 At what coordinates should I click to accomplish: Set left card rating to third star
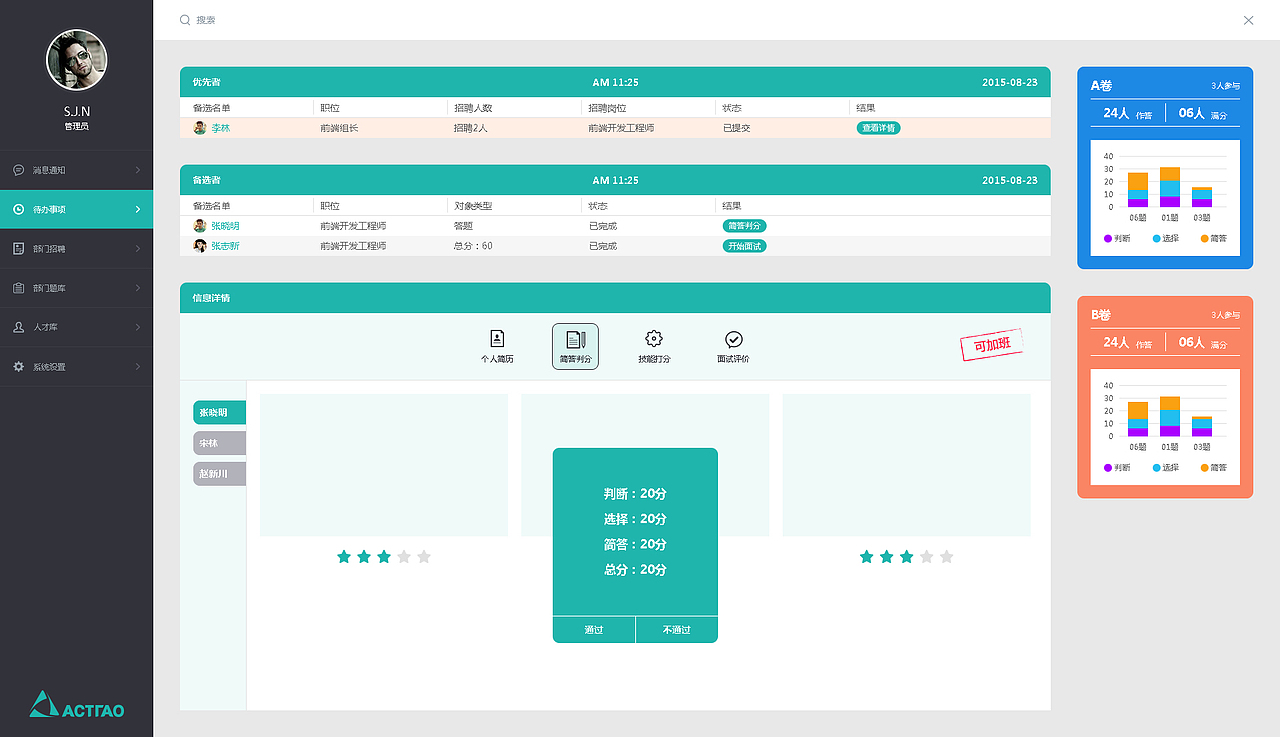pyautogui.click(x=384, y=557)
